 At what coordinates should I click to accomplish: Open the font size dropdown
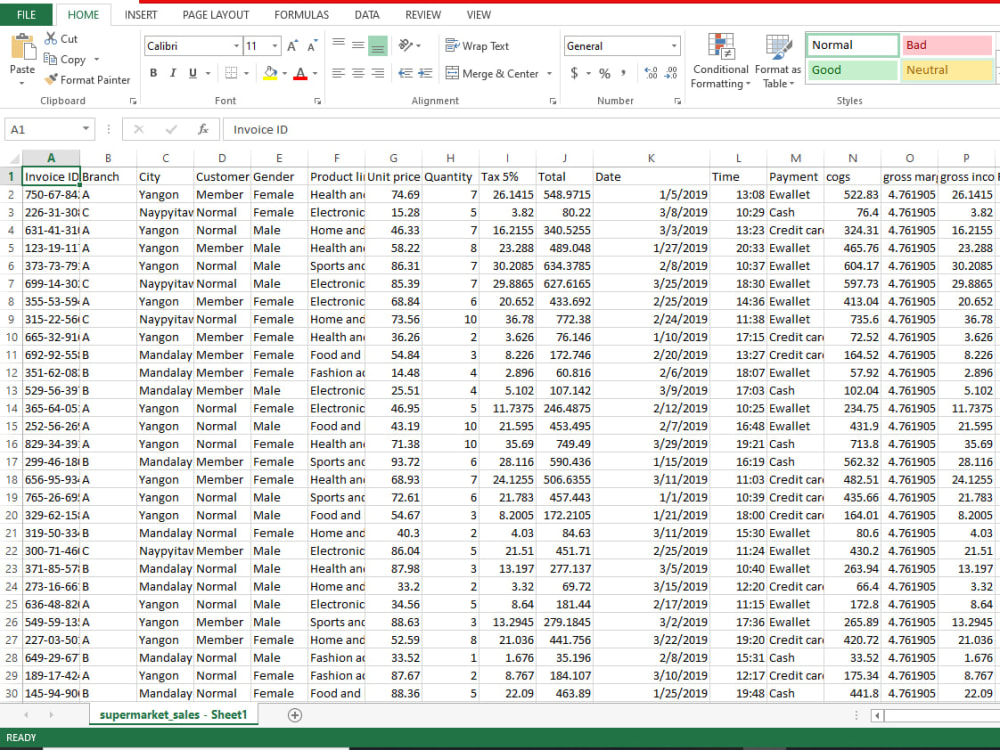272,45
